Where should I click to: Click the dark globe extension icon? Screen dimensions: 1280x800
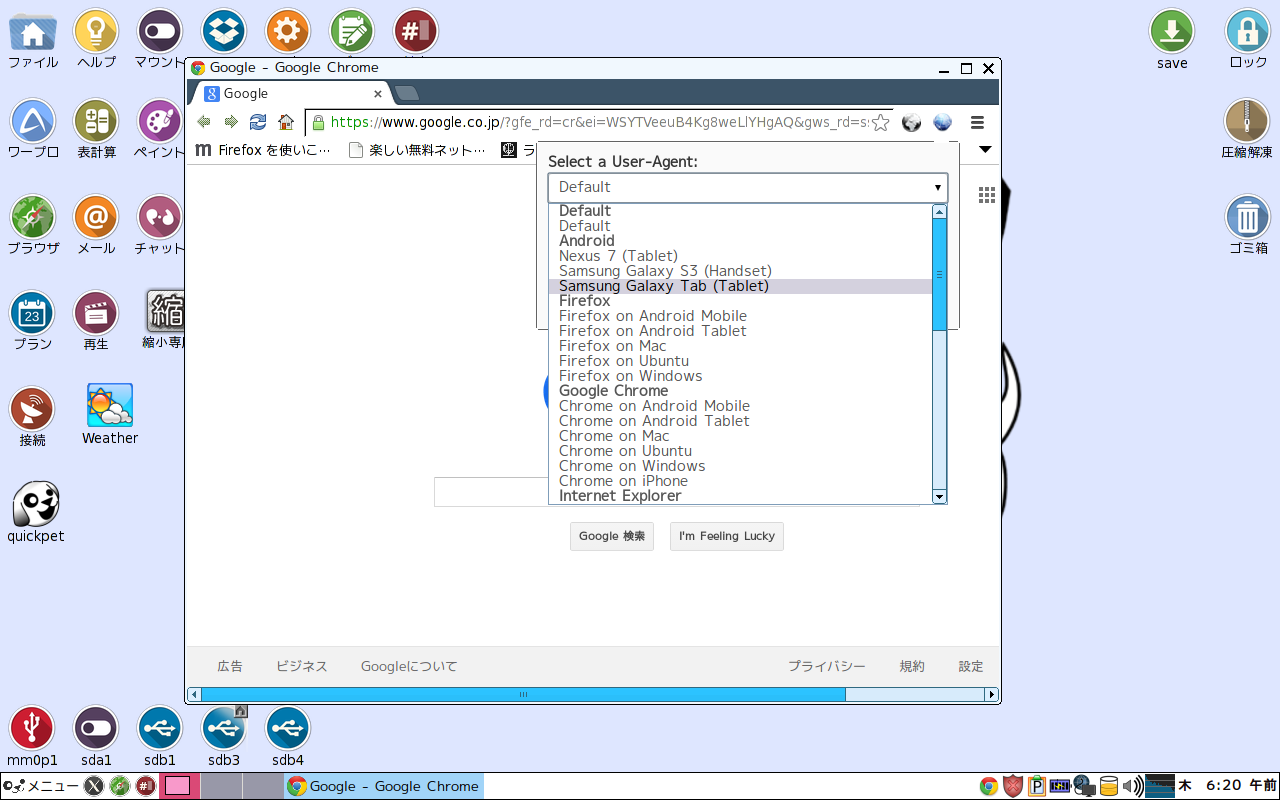911,122
